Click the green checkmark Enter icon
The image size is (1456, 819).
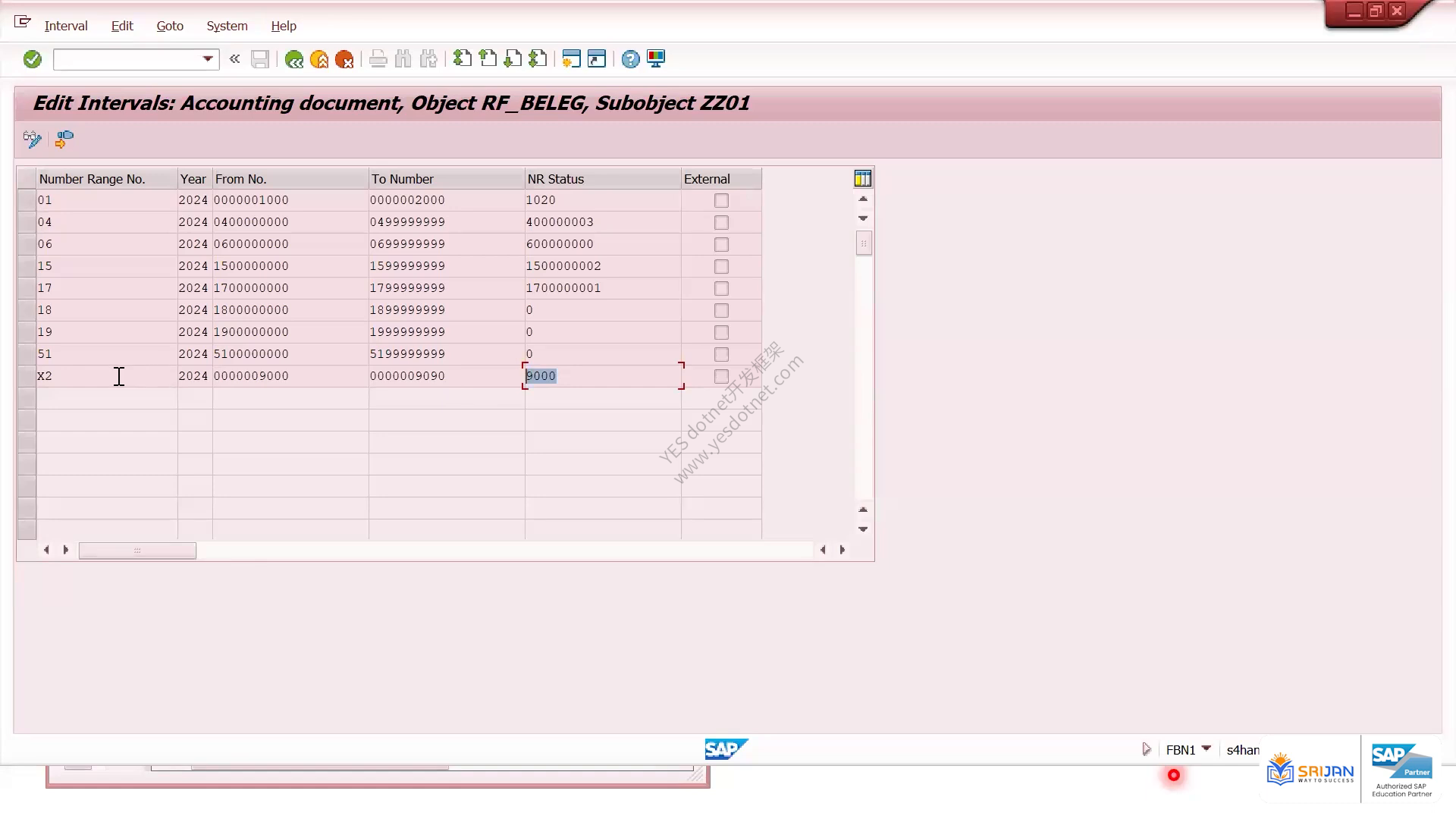click(32, 59)
